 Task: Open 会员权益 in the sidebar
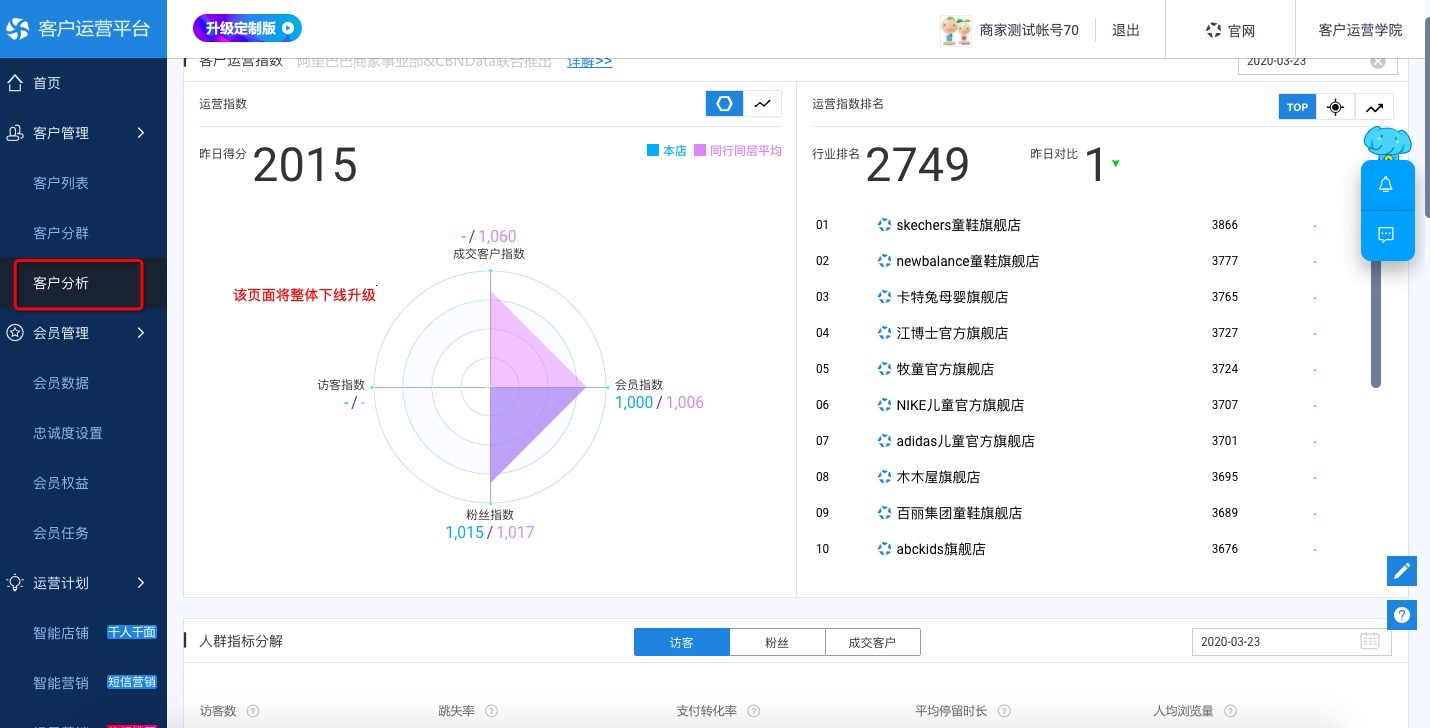(x=61, y=483)
